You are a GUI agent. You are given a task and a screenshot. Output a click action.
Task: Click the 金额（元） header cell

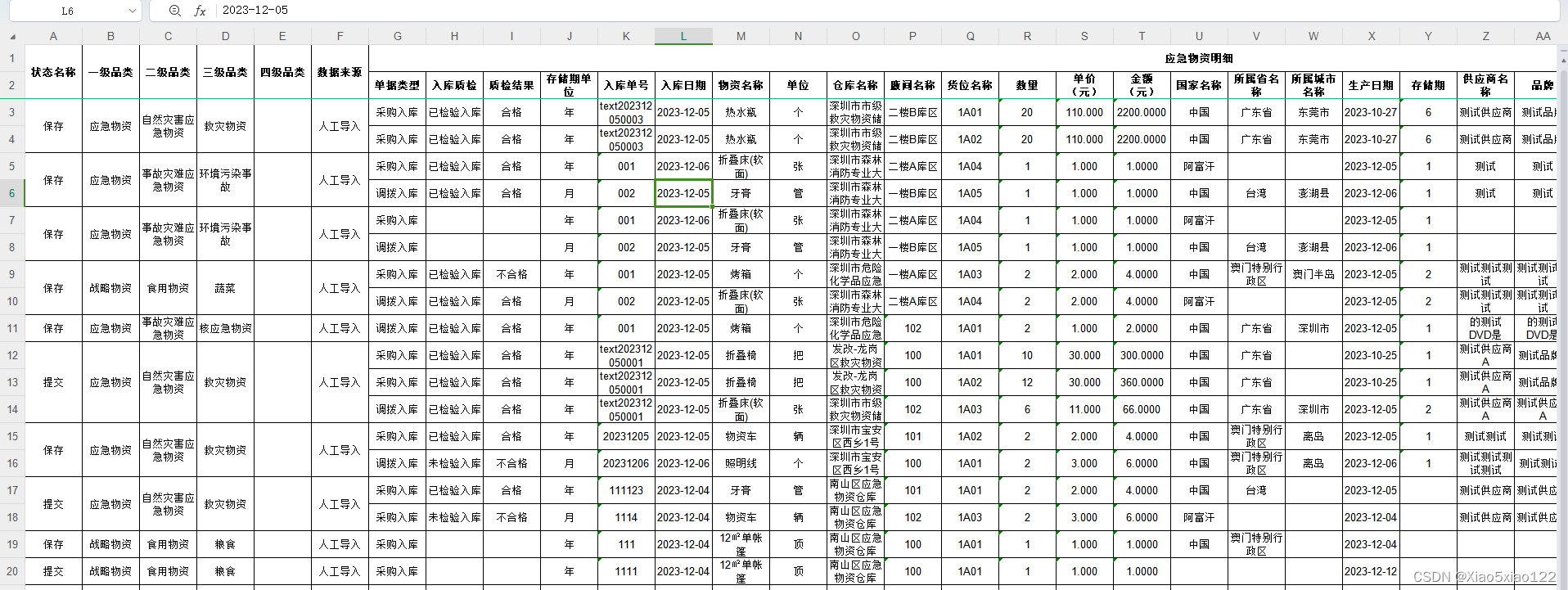click(1142, 85)
